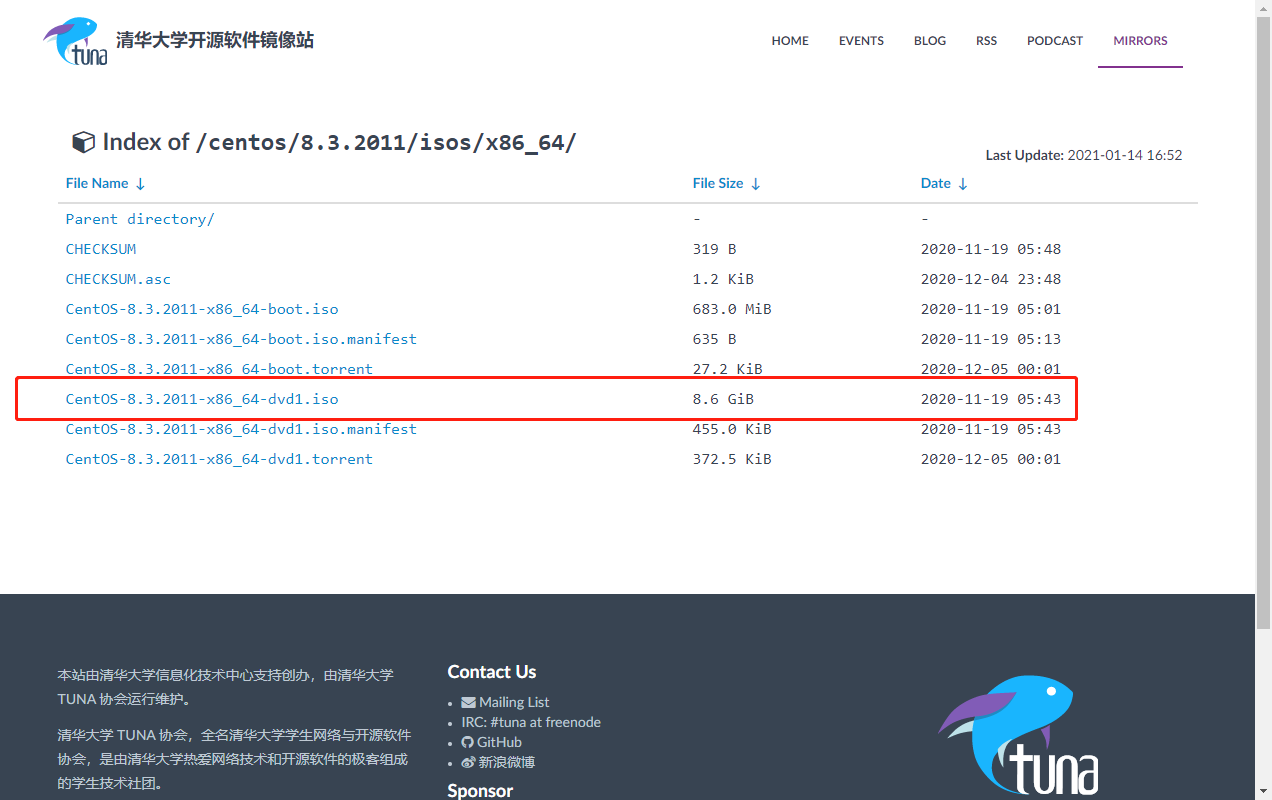Open the HOME navigation item
This screenshot has width=1272, height=800.
[790, 41]
